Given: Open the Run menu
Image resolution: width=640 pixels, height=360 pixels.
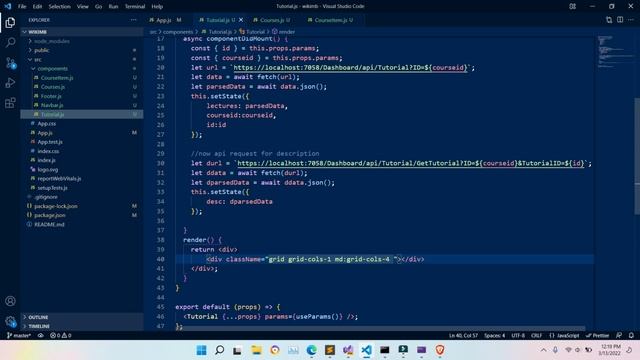Looking at the screenshot, I should (113, 6).
